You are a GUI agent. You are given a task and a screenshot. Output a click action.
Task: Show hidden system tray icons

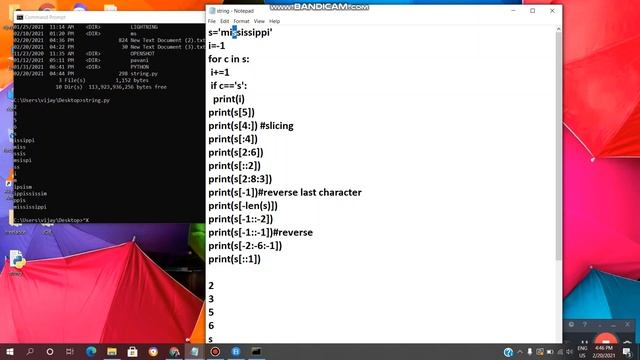pyautogui.click(x=520, y=352)
